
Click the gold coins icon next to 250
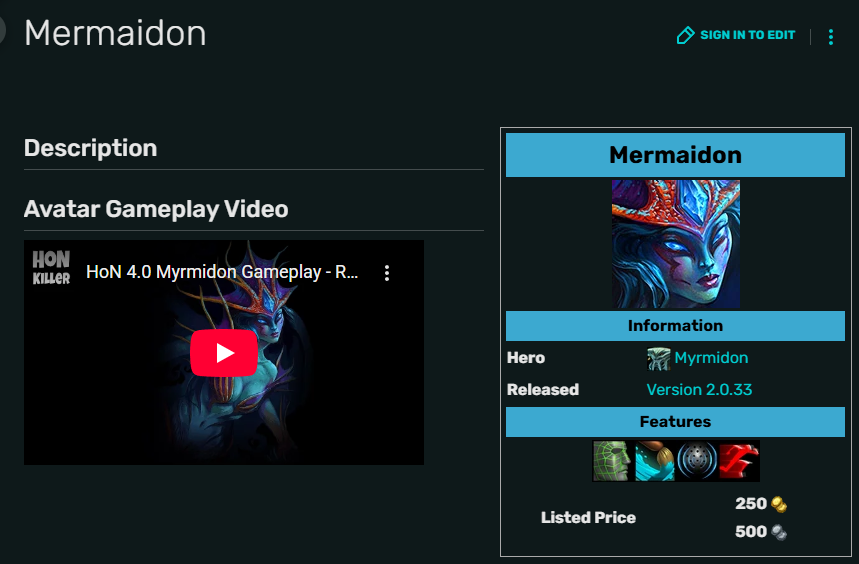click(778, 504)
